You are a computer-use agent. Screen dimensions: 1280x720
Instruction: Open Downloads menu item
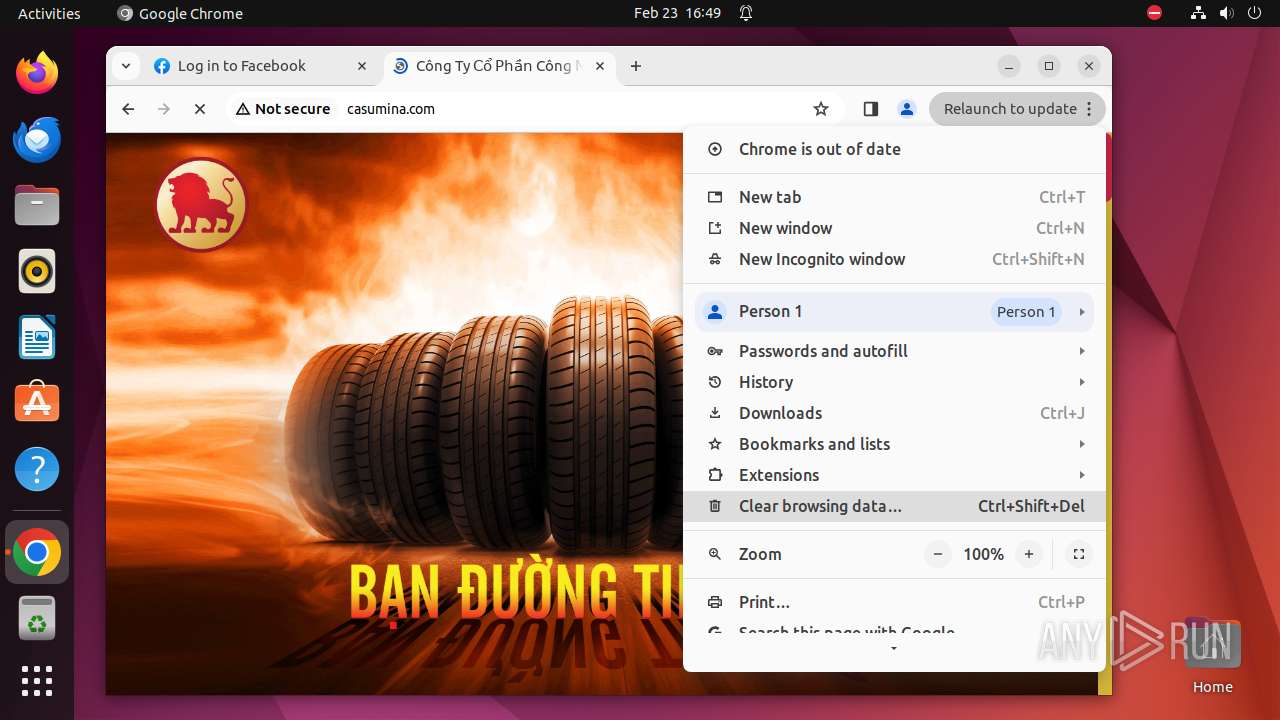coord(894,413)
